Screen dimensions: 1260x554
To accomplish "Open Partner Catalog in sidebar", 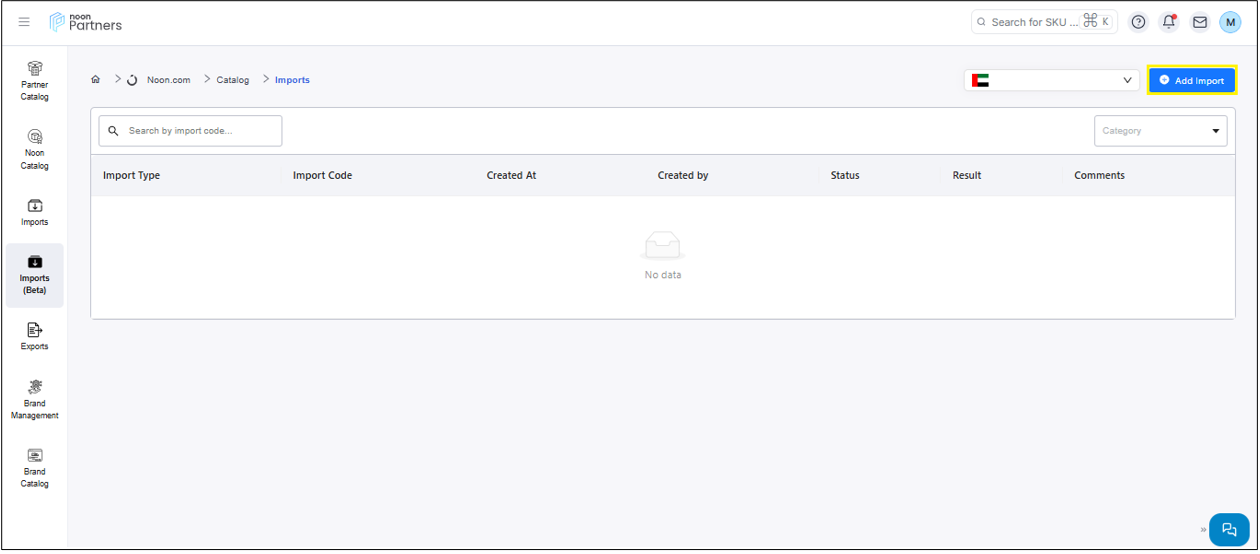I will pyautogui.click(x=35, y=80).
